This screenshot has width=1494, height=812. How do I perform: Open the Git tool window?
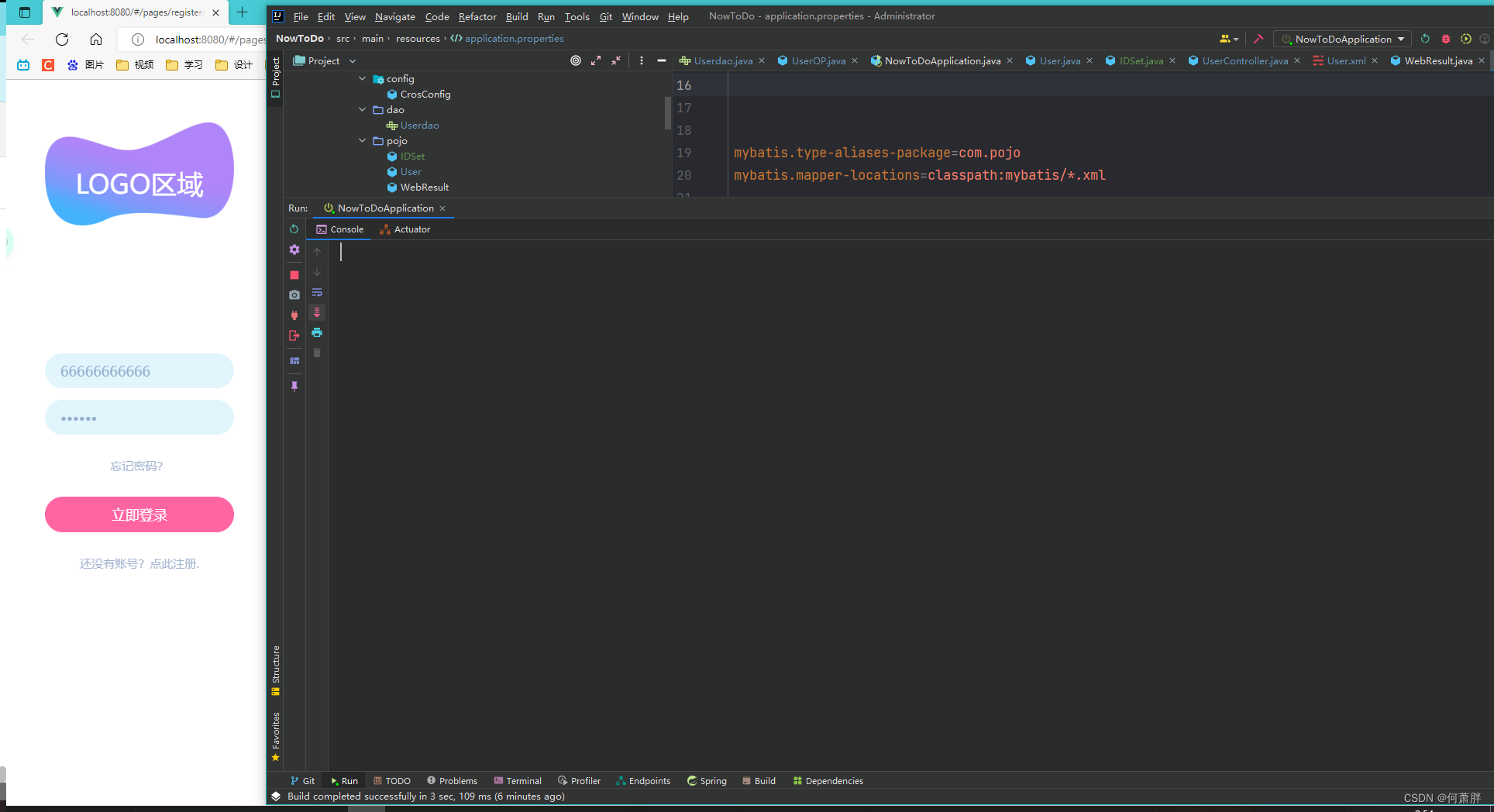302,781
